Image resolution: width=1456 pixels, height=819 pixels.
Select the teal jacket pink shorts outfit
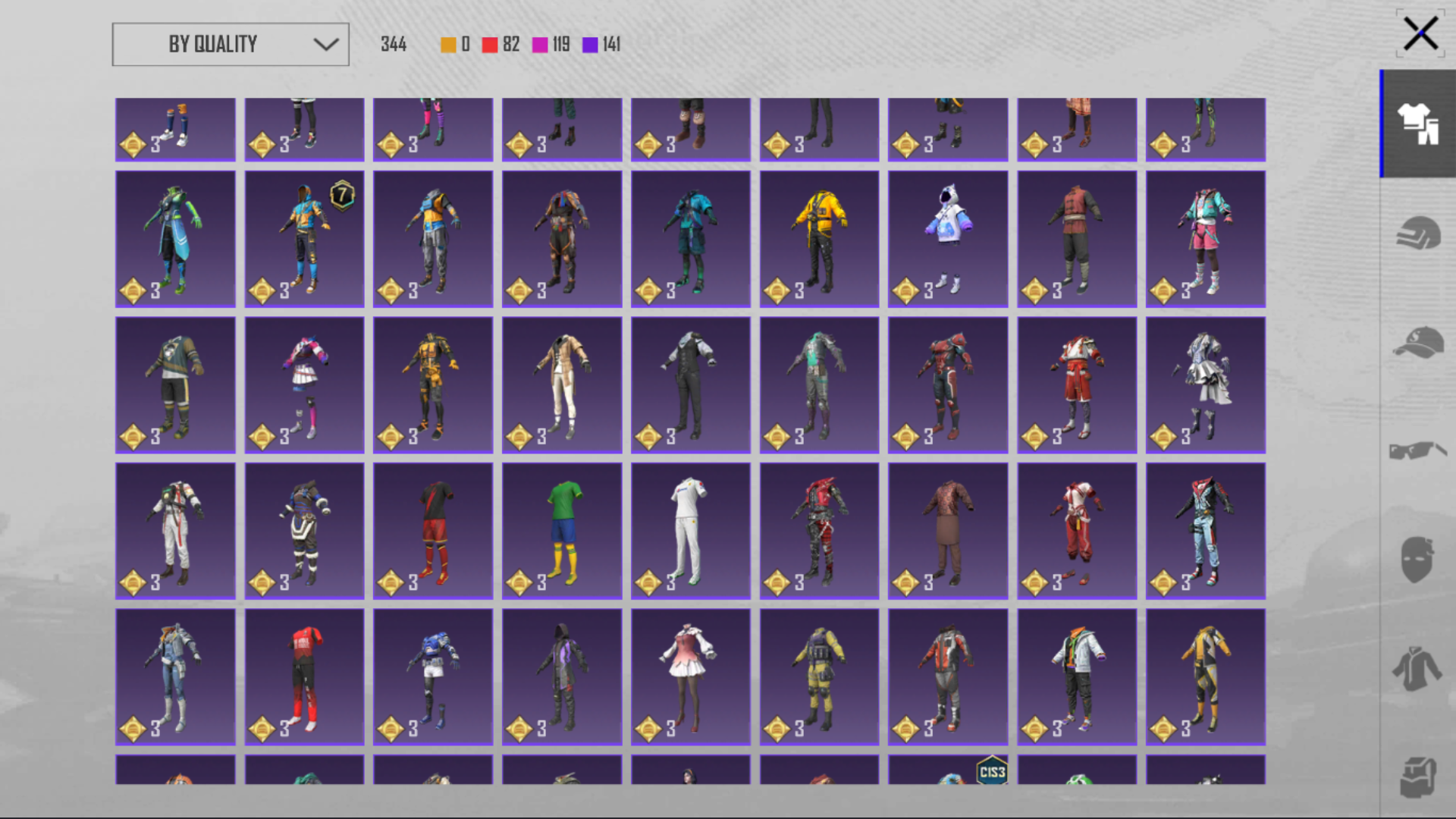[1206, 239]
